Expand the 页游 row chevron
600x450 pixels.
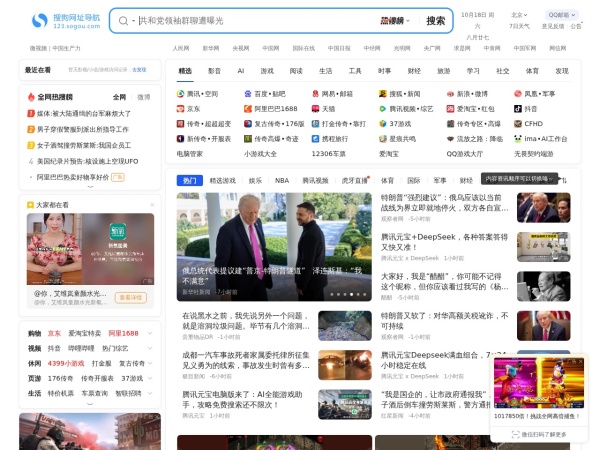click(x=150, y=378)
